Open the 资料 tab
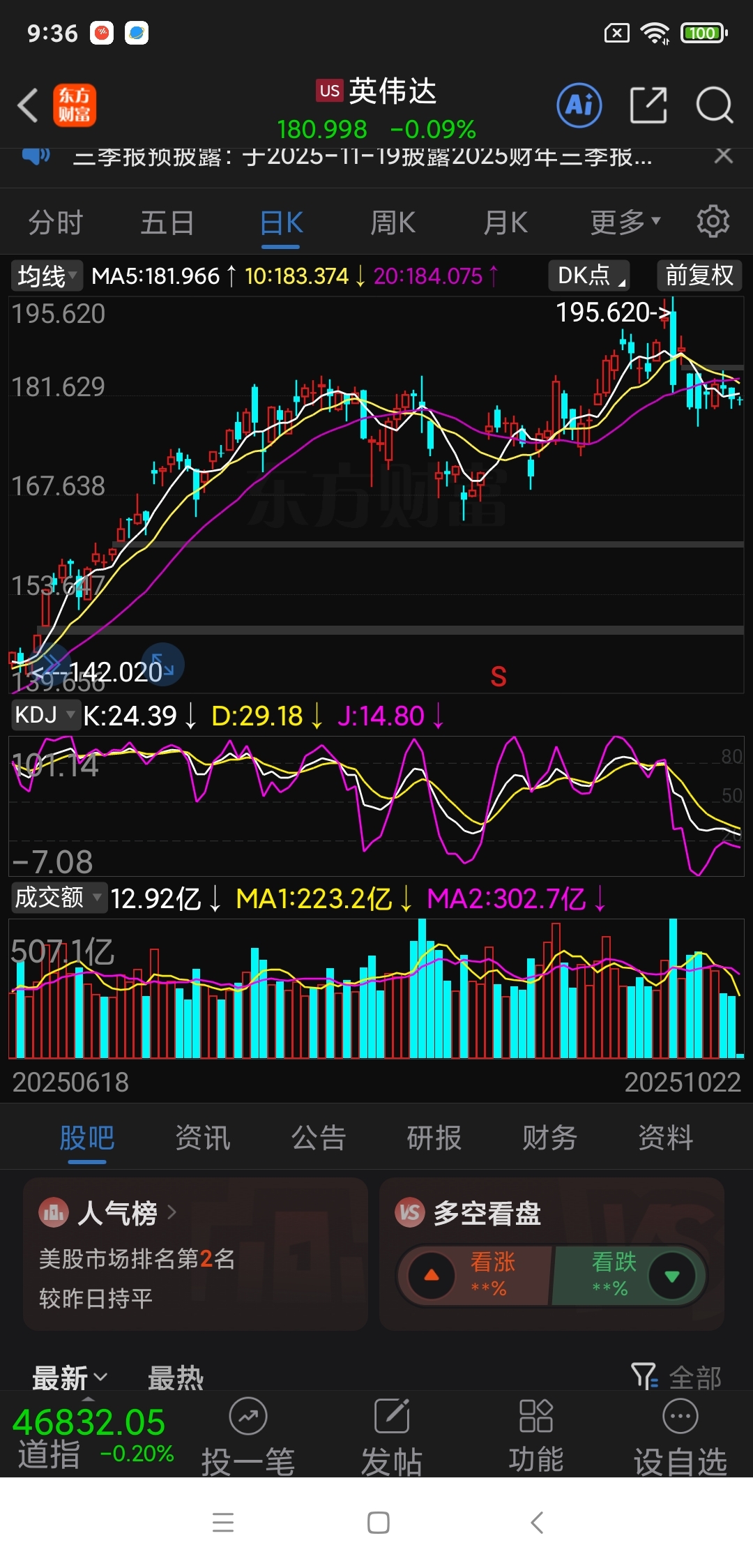The image size is (753, 1568). [665, 1138]
